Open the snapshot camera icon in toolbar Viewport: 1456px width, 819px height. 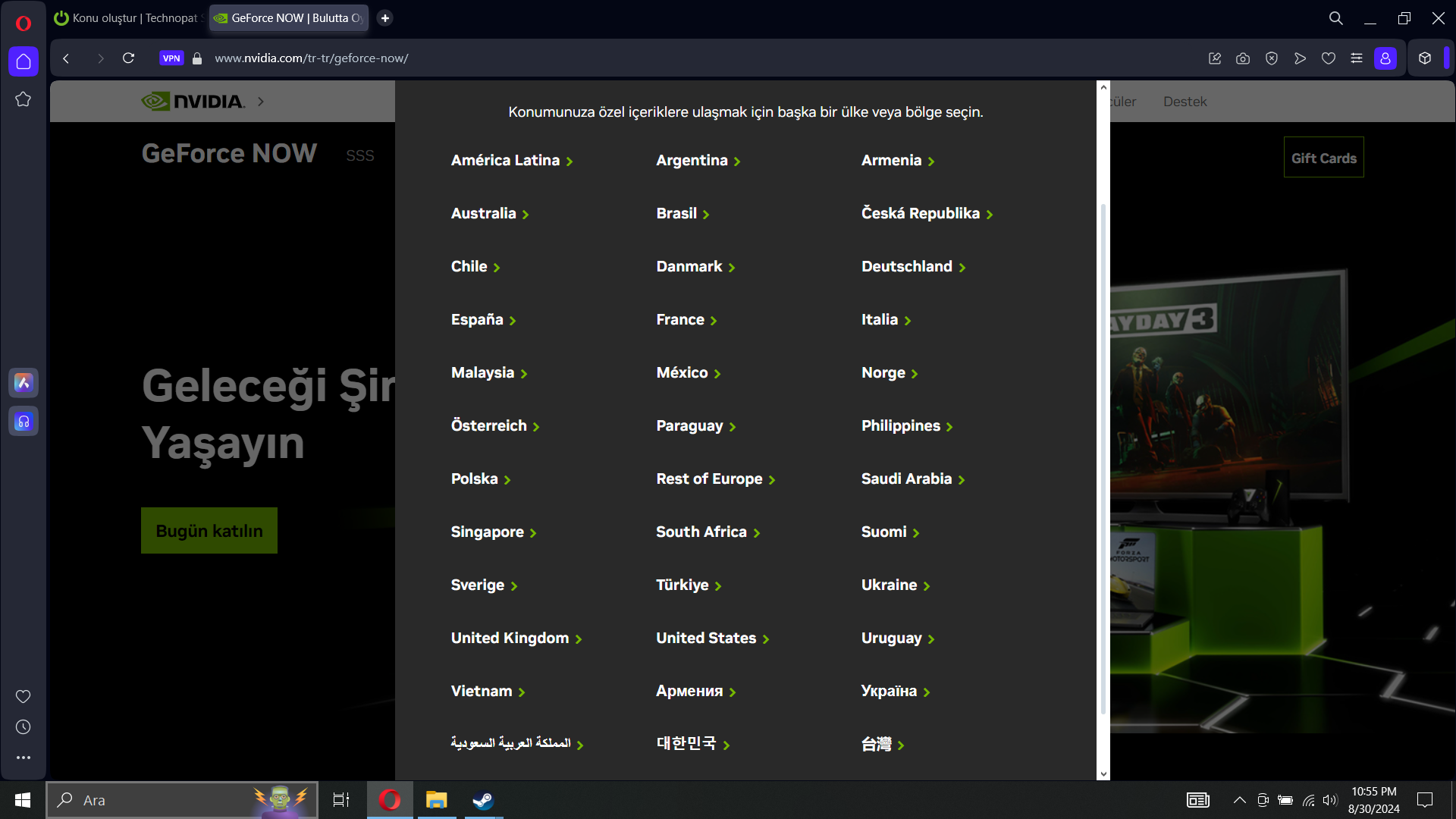(1243, 58)
